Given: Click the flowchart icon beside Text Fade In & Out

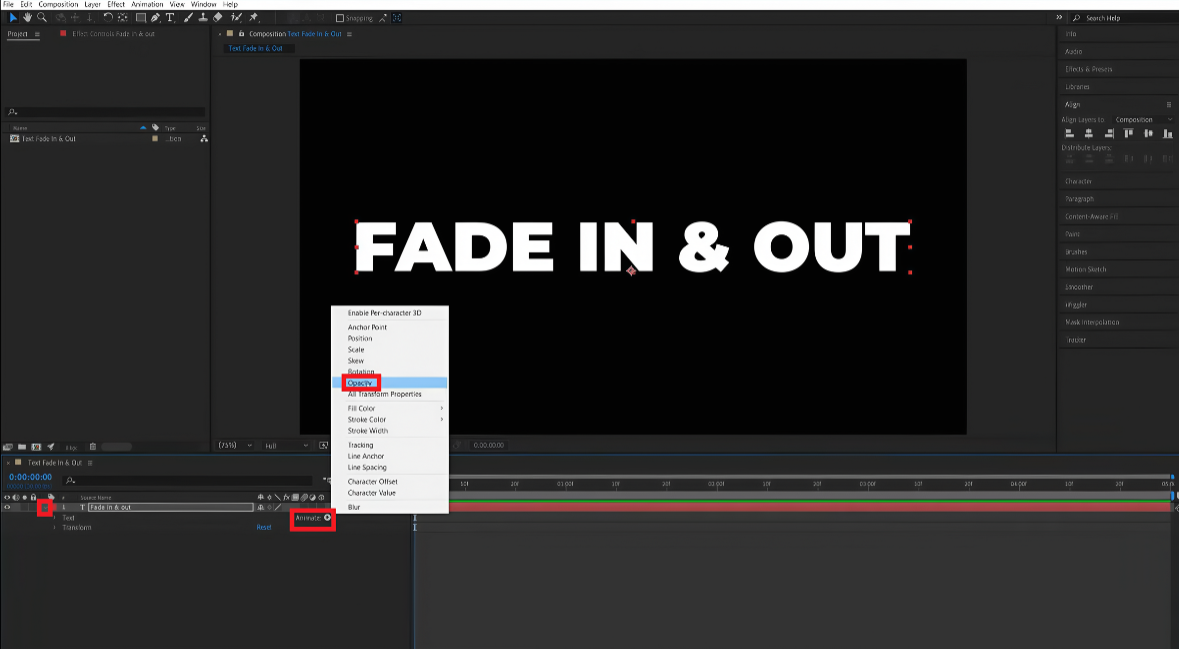Looking at the screenshot, I should pos(204,138).
